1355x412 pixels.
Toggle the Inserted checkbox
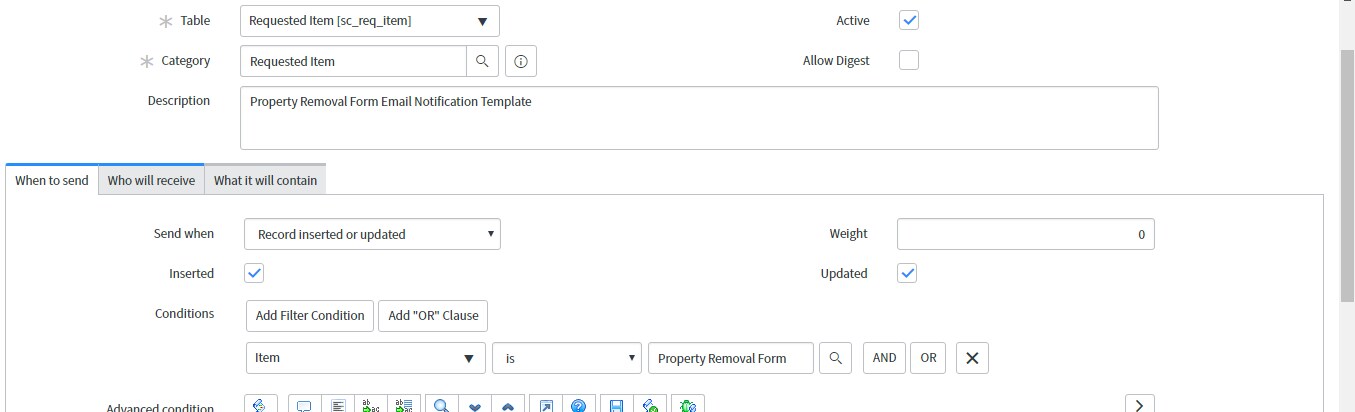254,273
